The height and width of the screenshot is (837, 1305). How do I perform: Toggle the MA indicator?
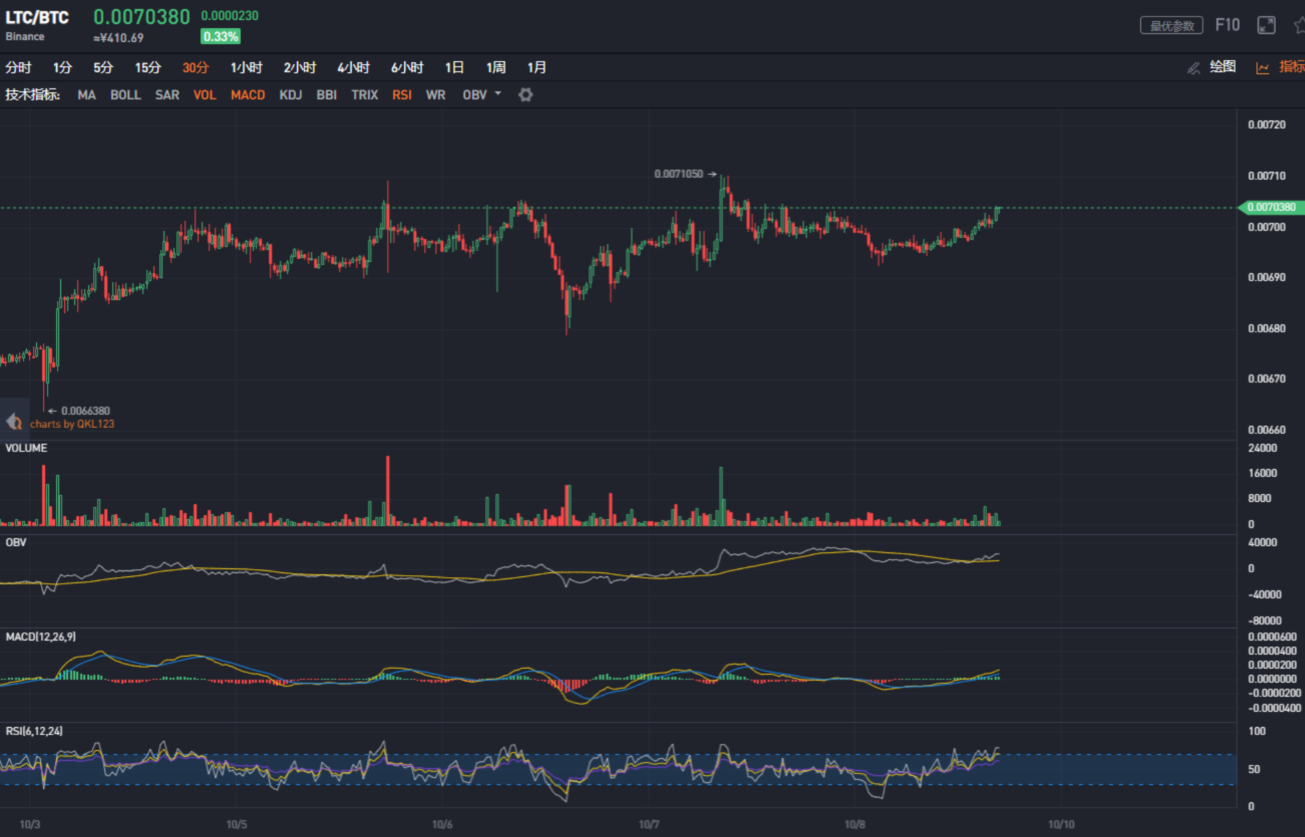(x=87, y=95)
